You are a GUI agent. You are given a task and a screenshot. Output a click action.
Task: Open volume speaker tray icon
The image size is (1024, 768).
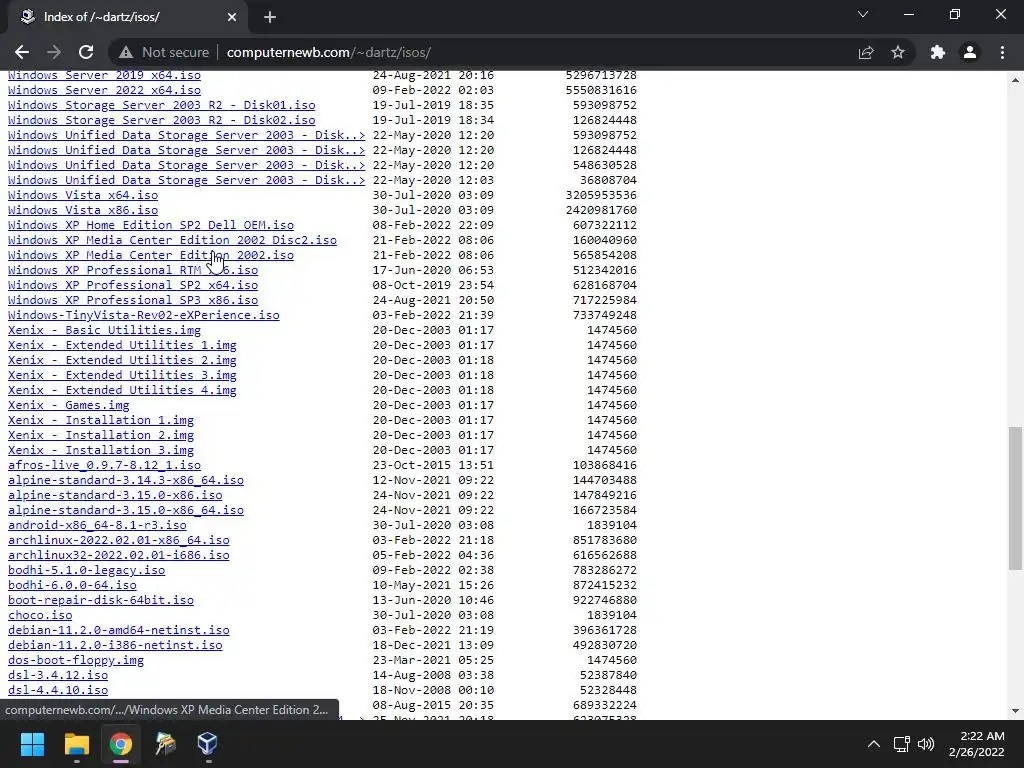[x=926, y=744]
